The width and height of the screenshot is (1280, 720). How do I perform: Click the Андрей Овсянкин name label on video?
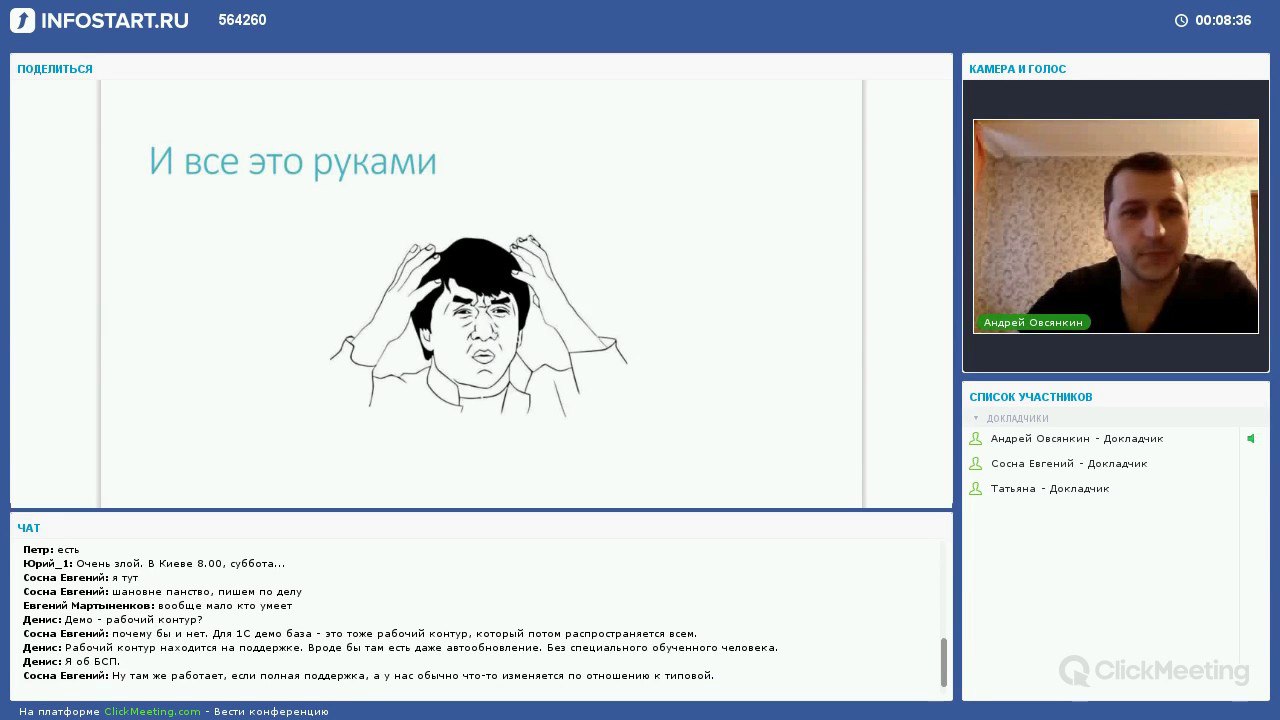1033,322
